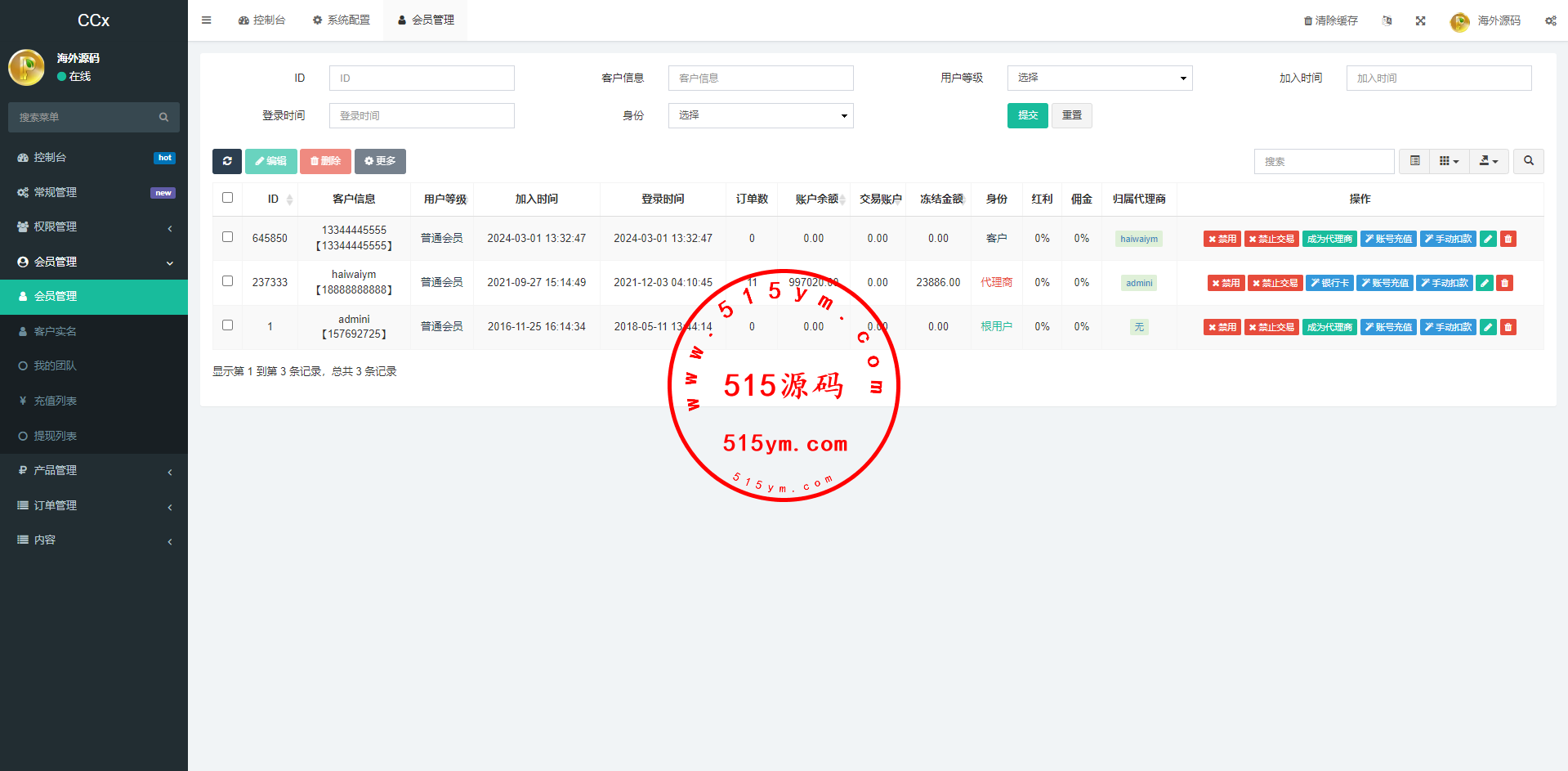Switch to the 系统配置 tab
This screenshot has width=1568, height=771.
342,20
